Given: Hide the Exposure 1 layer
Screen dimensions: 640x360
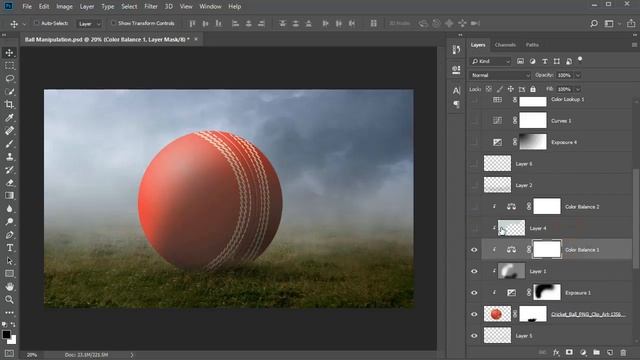Looking at the screenshot, I should pos(474,293).
